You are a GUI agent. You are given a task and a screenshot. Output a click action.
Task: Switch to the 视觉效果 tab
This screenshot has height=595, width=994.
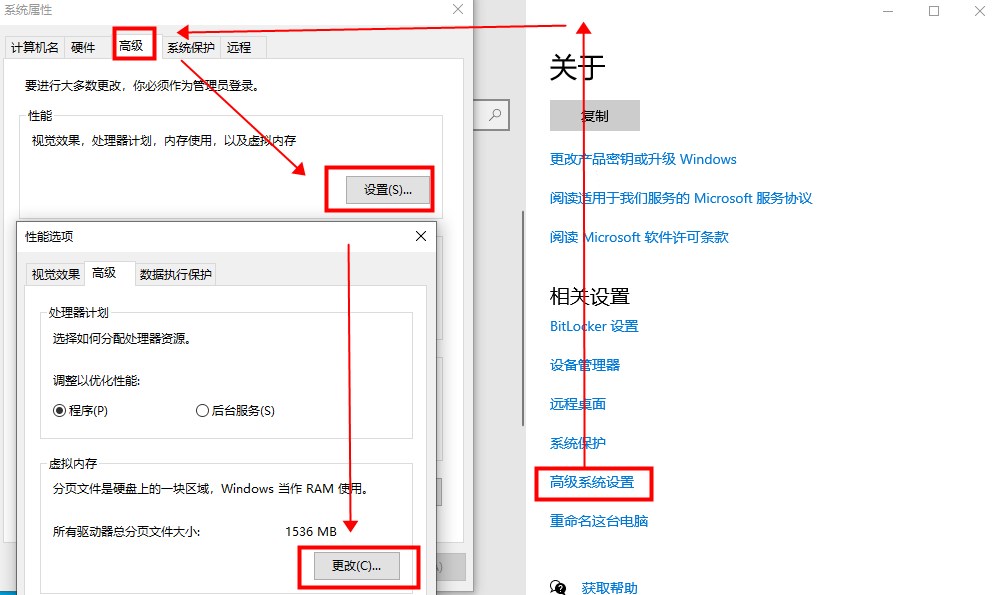(56, 275)
